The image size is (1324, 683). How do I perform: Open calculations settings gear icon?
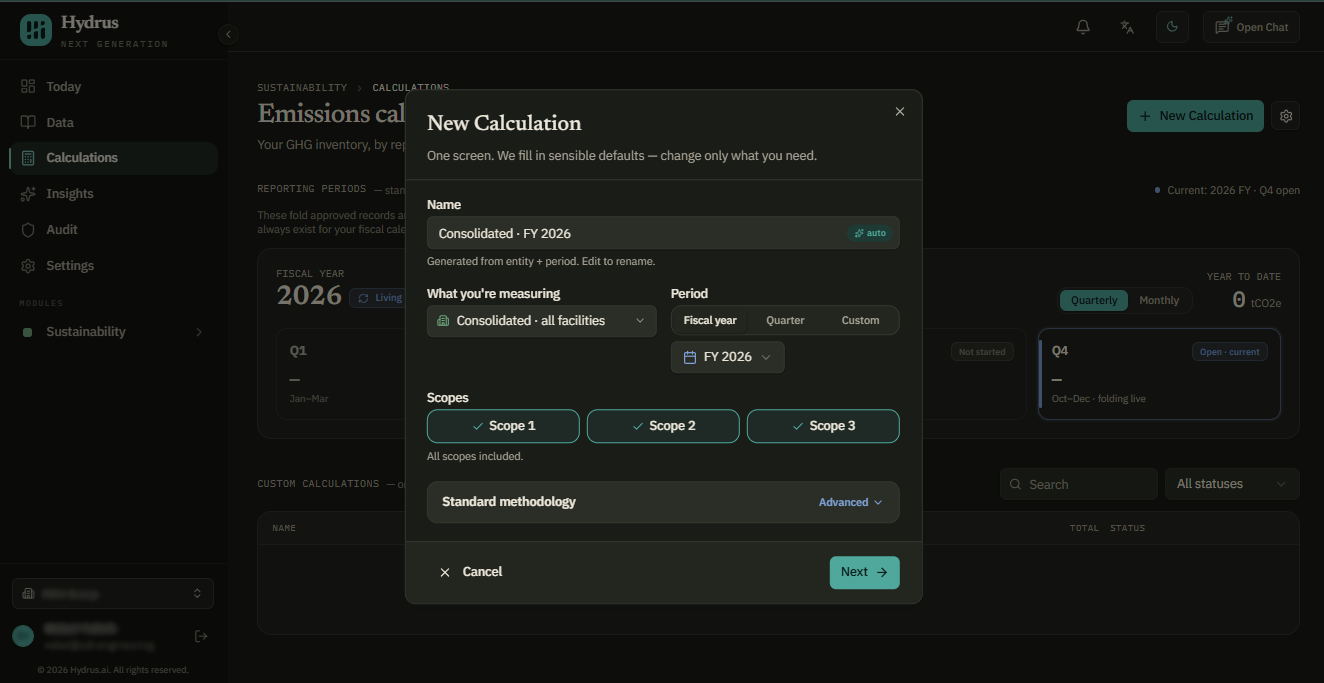tap(1286, 116)
